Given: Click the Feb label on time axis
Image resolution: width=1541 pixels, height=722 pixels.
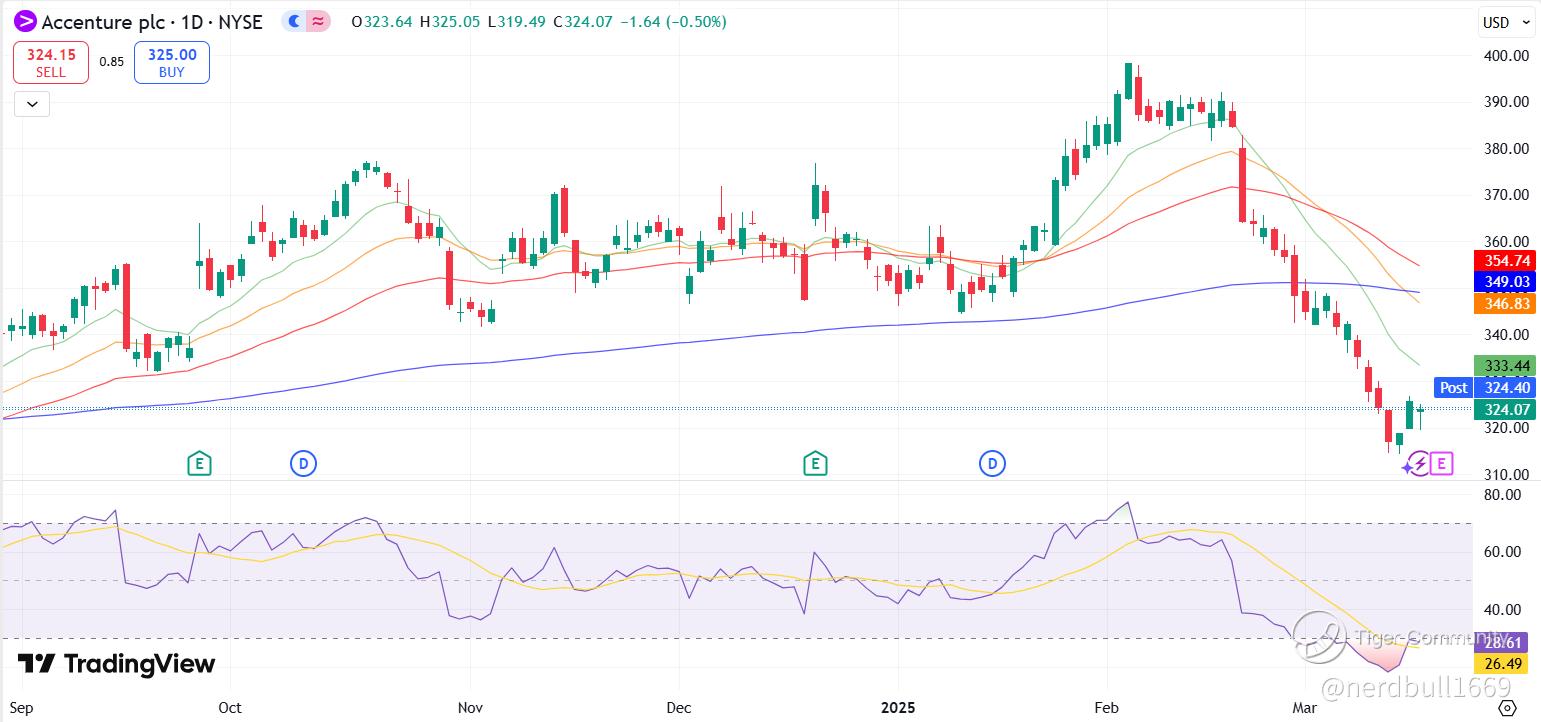Looking at the screenshot, I should [1107, 708].
